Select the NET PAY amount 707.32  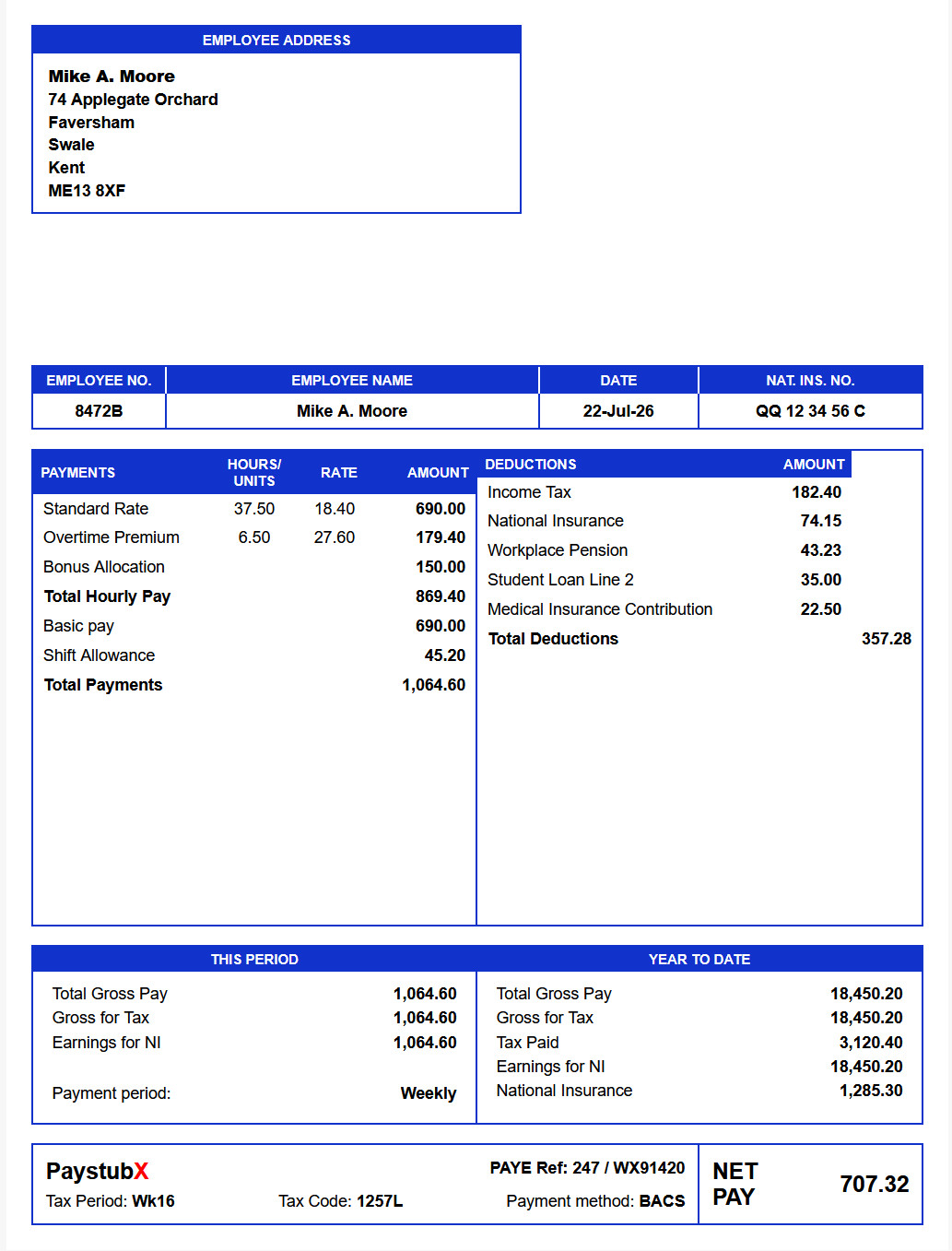[x=875, y=1184]
